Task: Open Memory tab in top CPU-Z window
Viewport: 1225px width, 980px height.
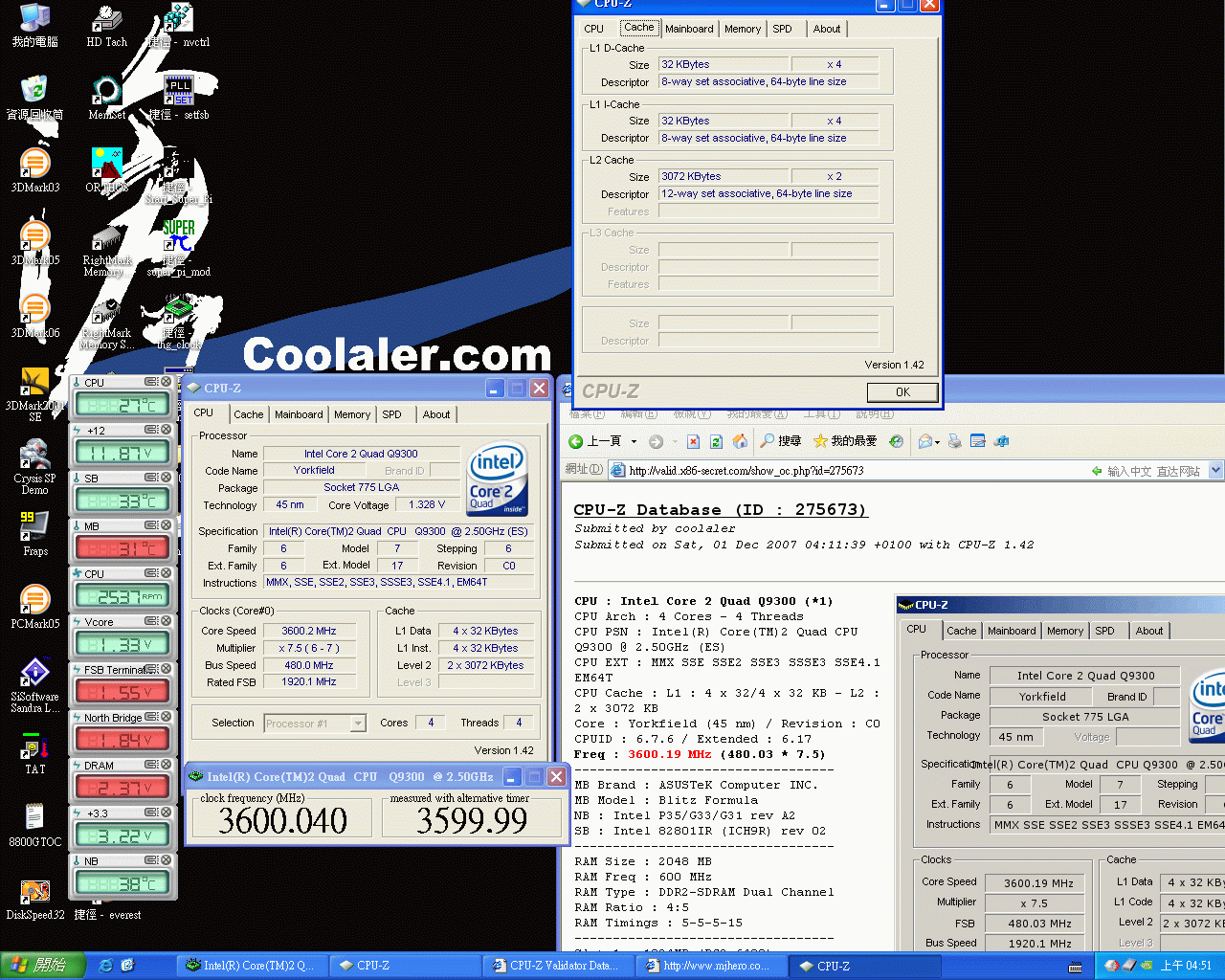Action: coord(743,29)
